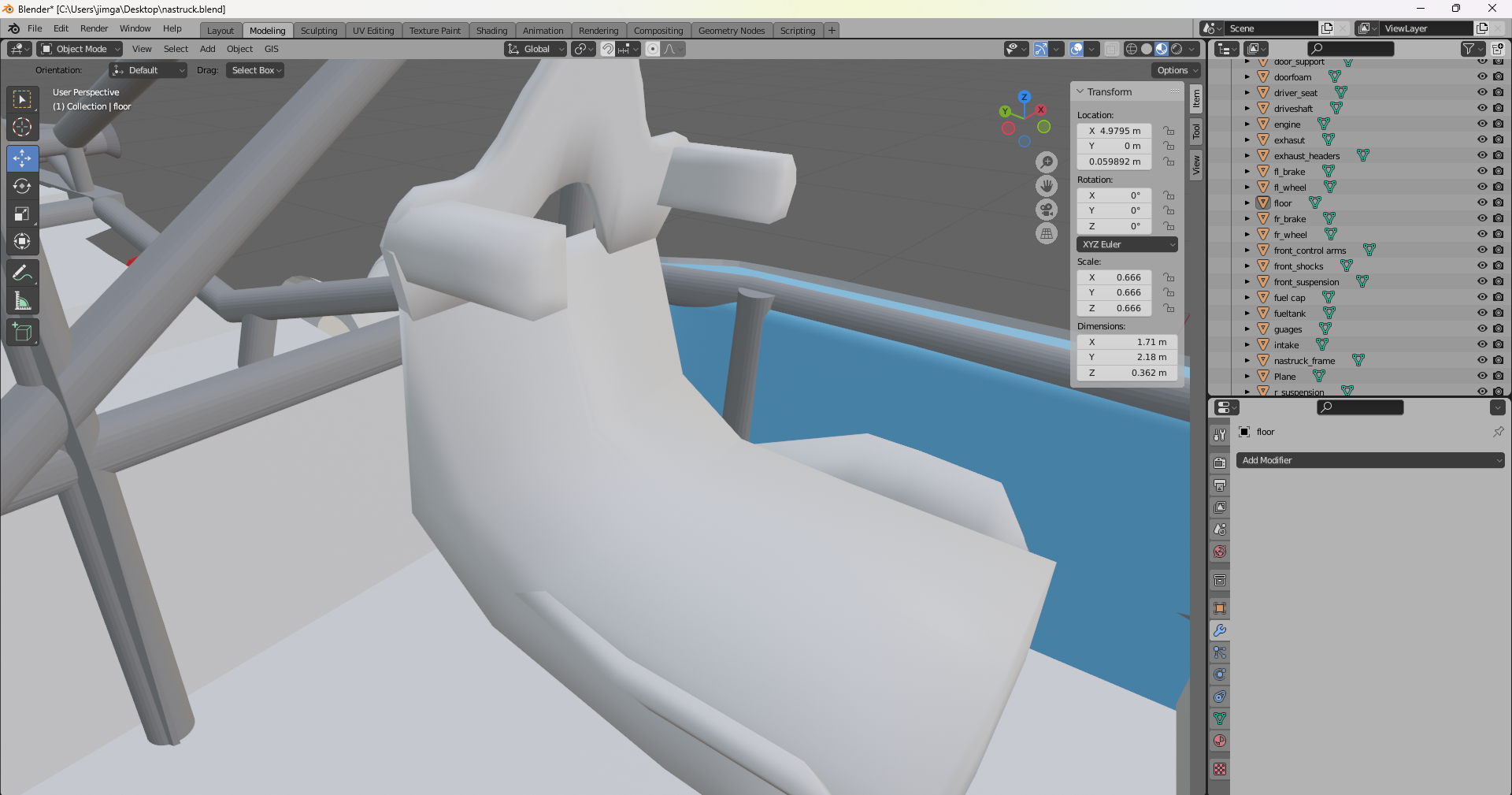Open the Output properties tab icon
1512x795 pixels.
coord(1220,485)
